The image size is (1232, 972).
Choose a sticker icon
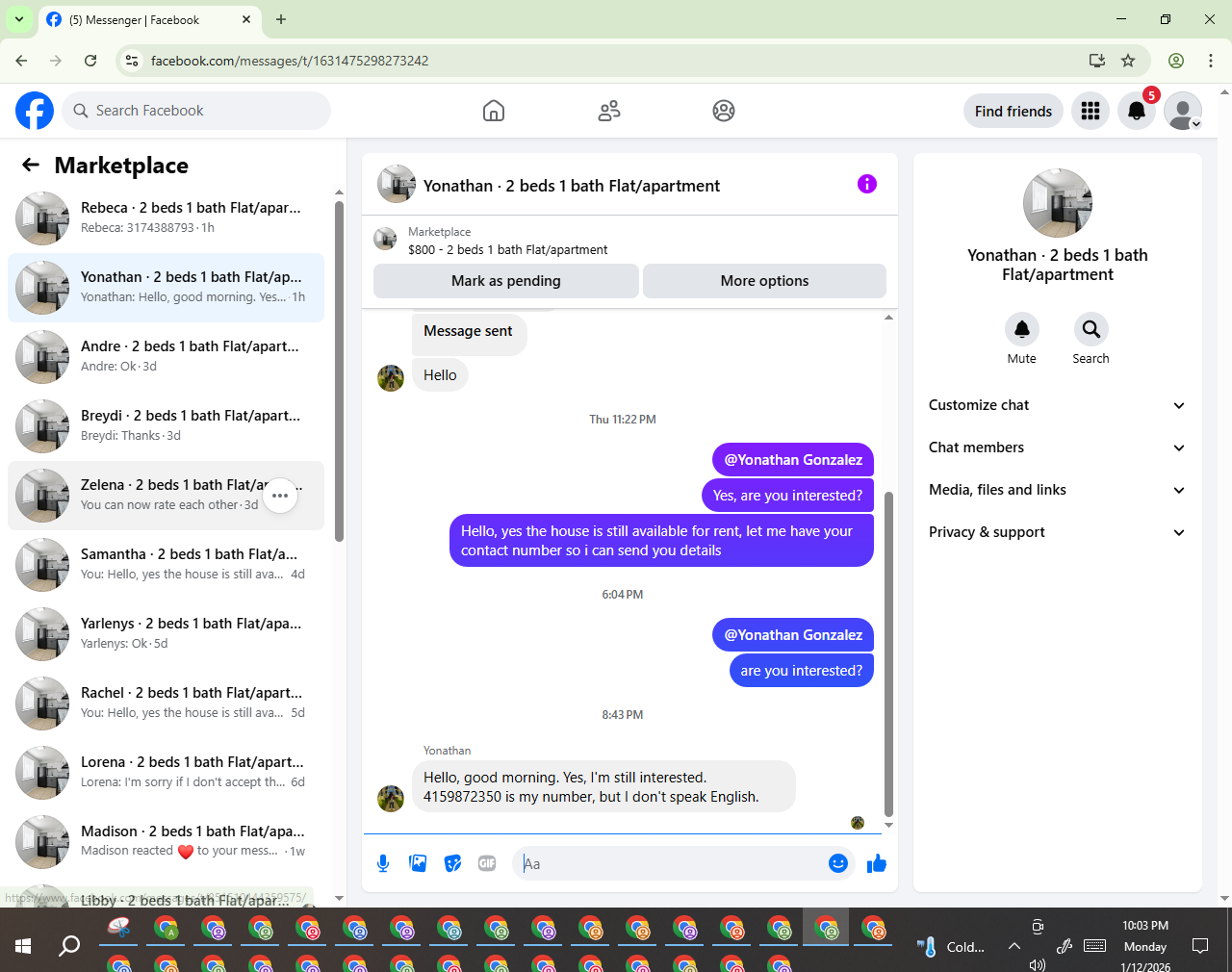[452, 863]
